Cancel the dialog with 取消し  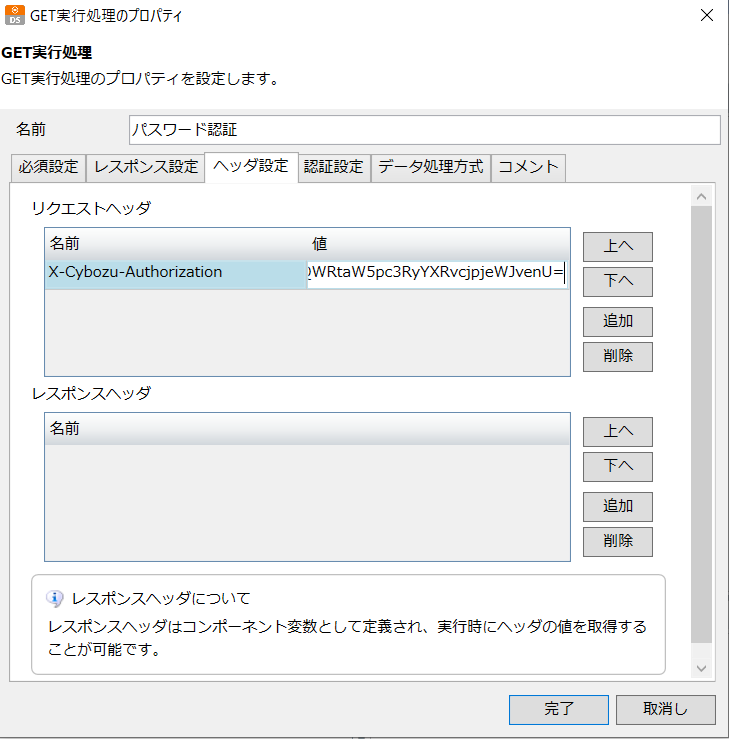tap(665, 710)
